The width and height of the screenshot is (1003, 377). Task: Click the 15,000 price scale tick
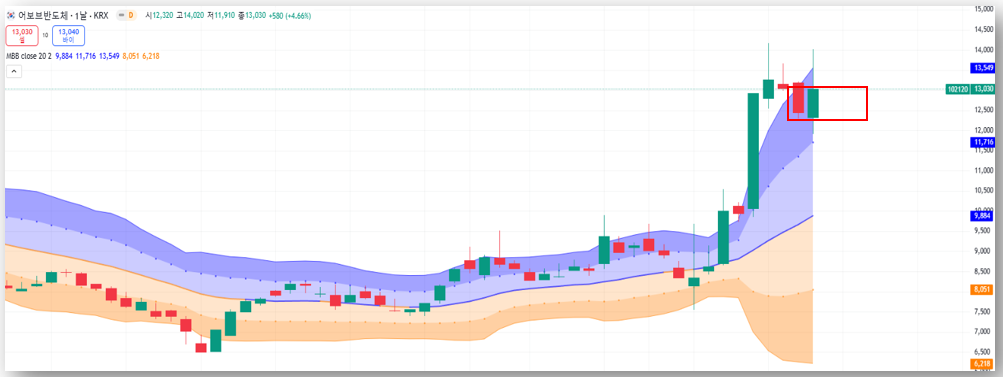pyautogui.click(x=983, y=9)
